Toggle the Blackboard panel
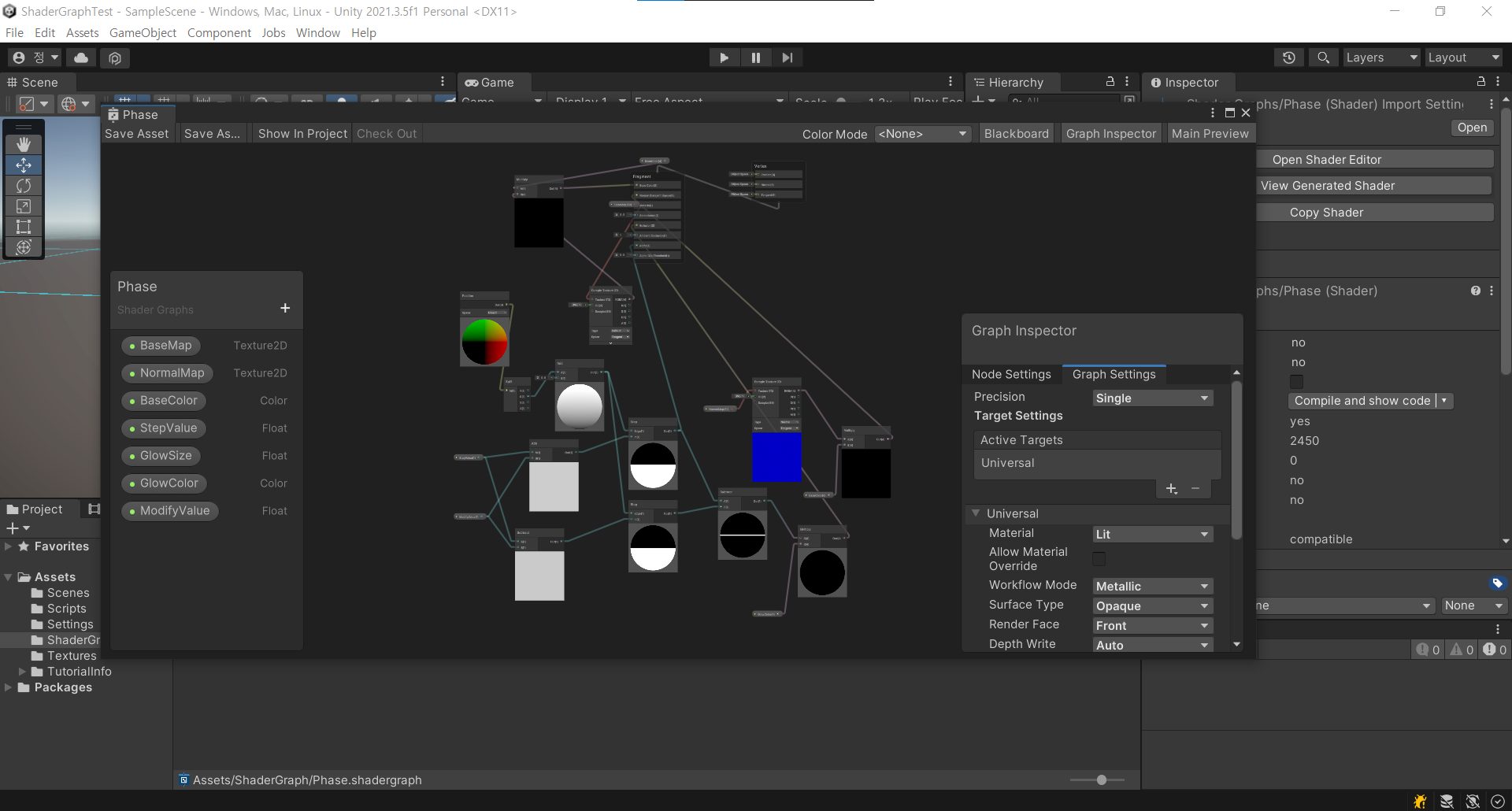Image resolution: width=1512 pixels, height=811 pixels. (1016, 134)
